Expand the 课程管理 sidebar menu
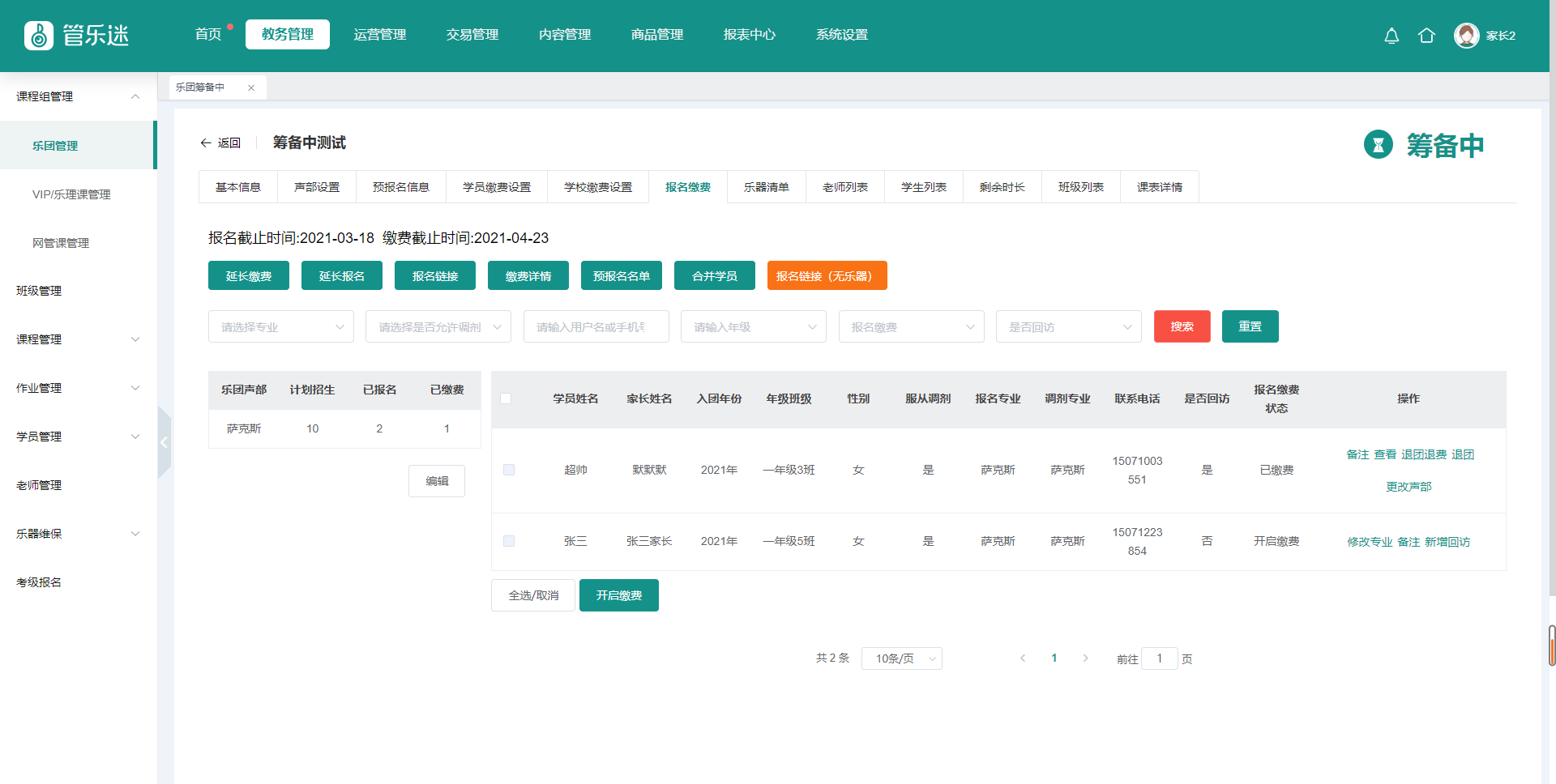The height and width of the screenshot is (784, 1556). (78, 339)
